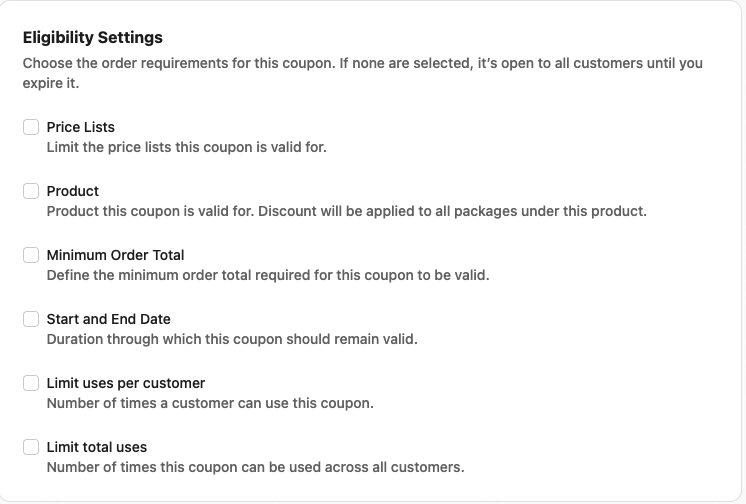Click the "Price Lists" label text
The image size is (746, 504).
tap(81, 127)
